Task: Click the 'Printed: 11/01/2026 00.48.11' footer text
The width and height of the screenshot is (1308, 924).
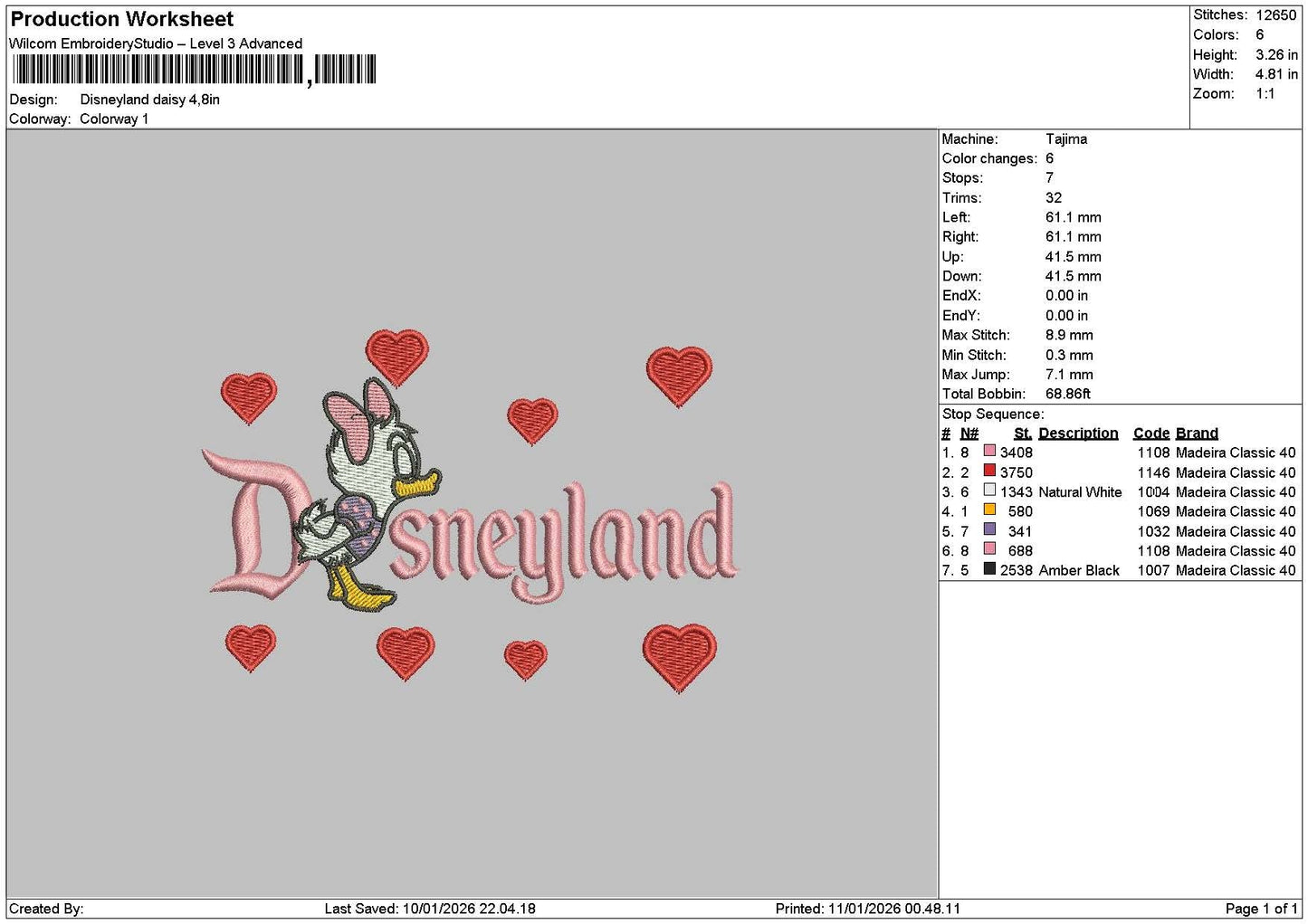Action: [x=868, y=909]
